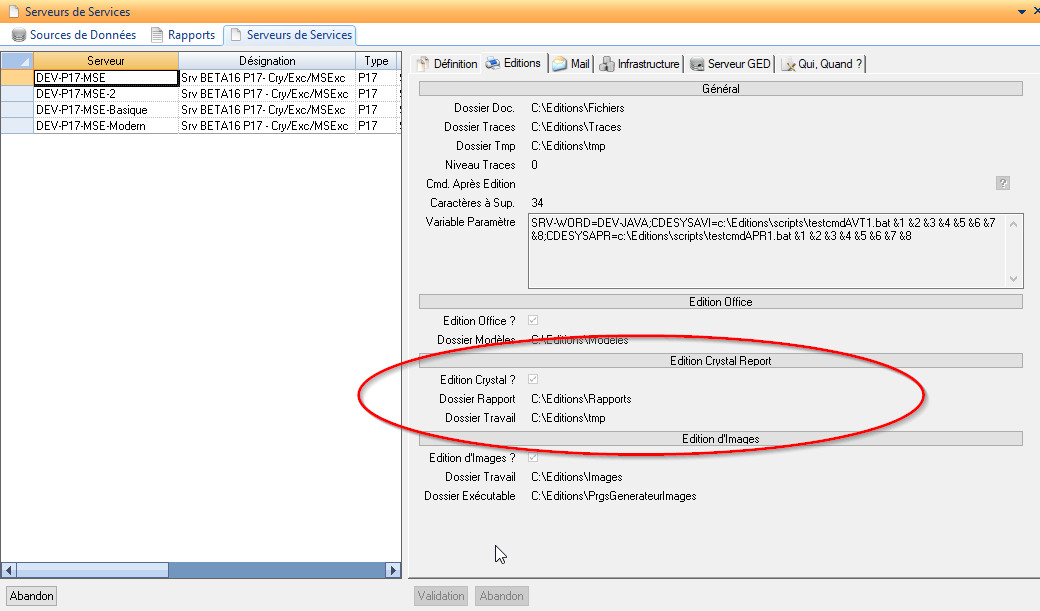The image size is (1040, 611).
Task: Click the Infrastructure tab icon
Action: click(x=606, y=64)
